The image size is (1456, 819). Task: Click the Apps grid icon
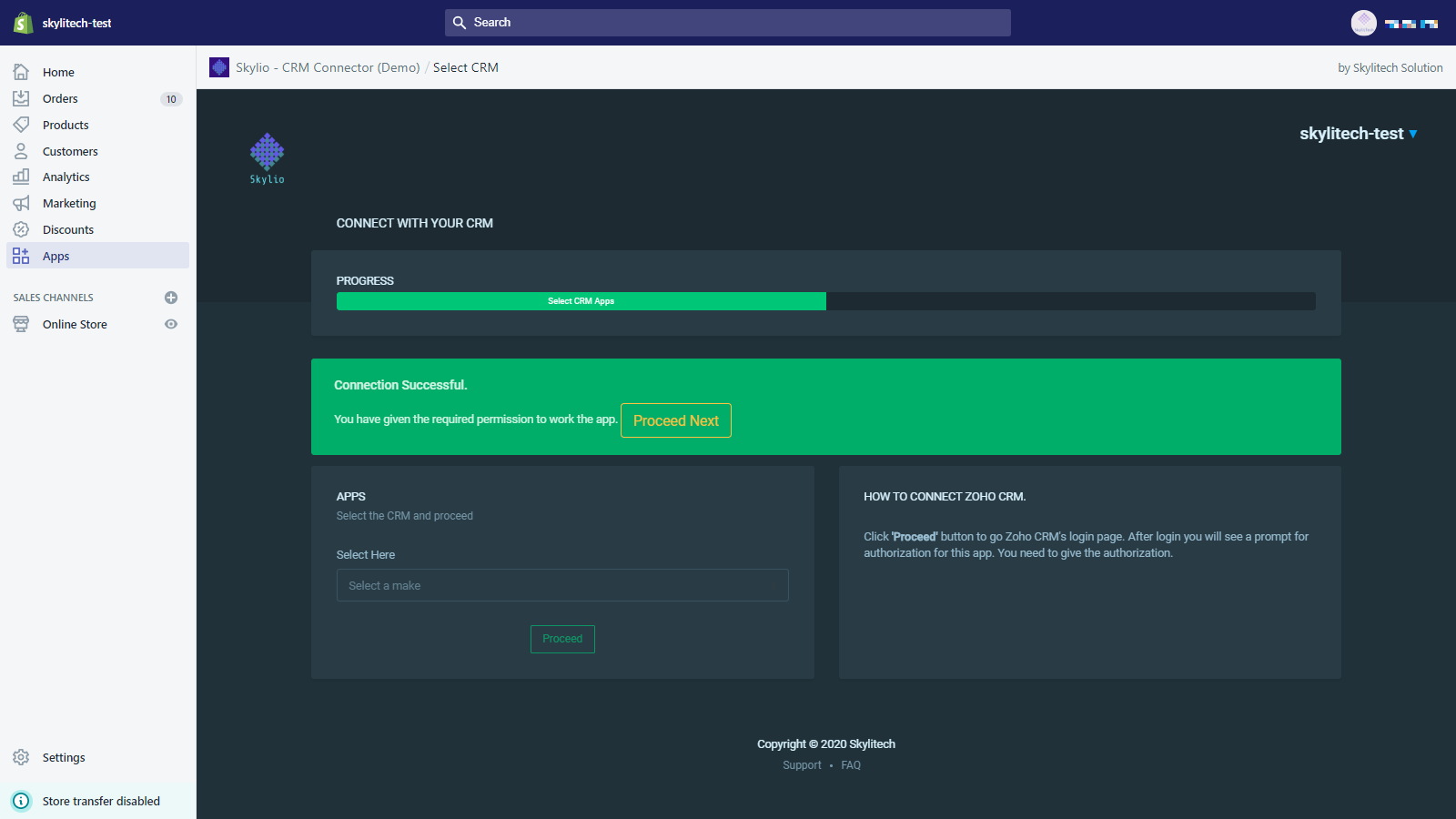[21, 256]
